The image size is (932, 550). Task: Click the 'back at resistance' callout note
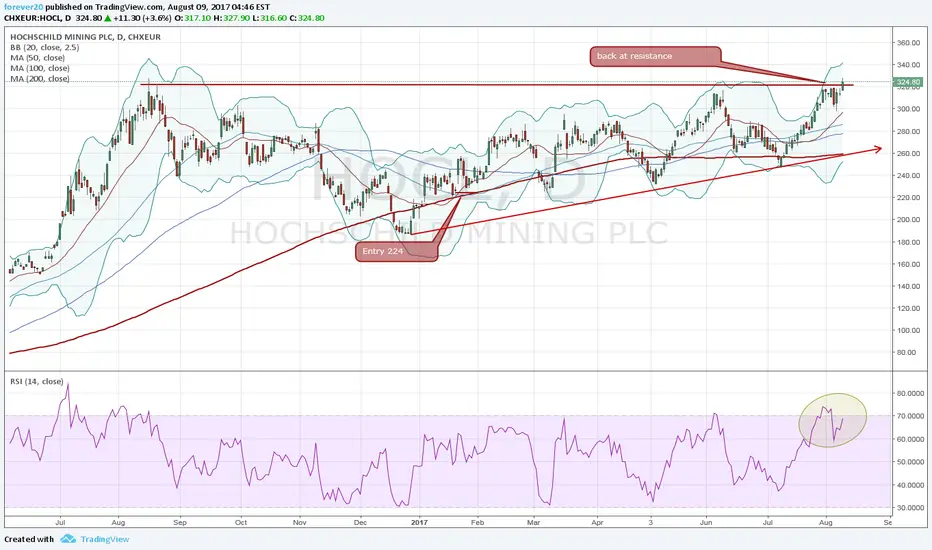point(655,56)
